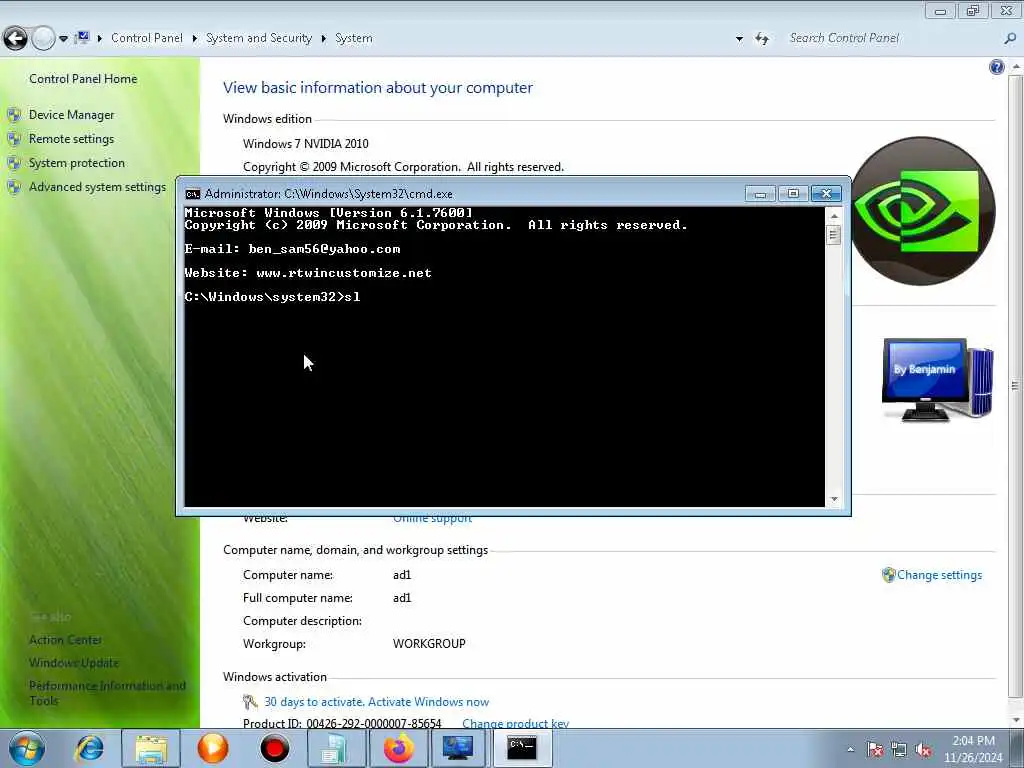The width and height of the screenshot is (1024, 768).
Task: Click Action Center flag tray icon
Action: point(875,750)
